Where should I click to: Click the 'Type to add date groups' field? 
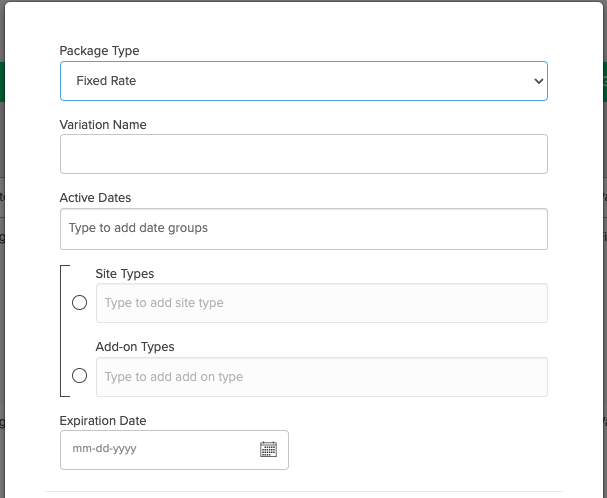coord(303,228)
